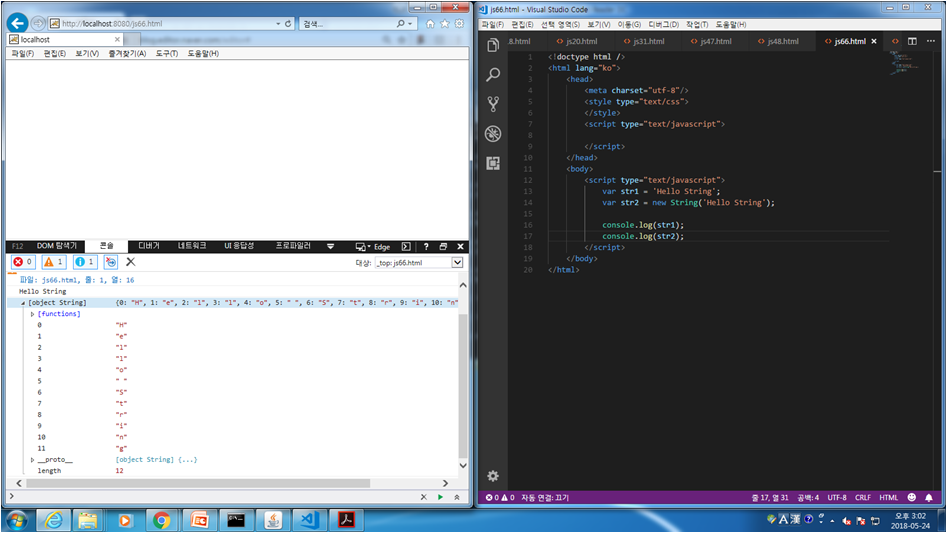Collapse the [object String] console entry

(23, 303)
